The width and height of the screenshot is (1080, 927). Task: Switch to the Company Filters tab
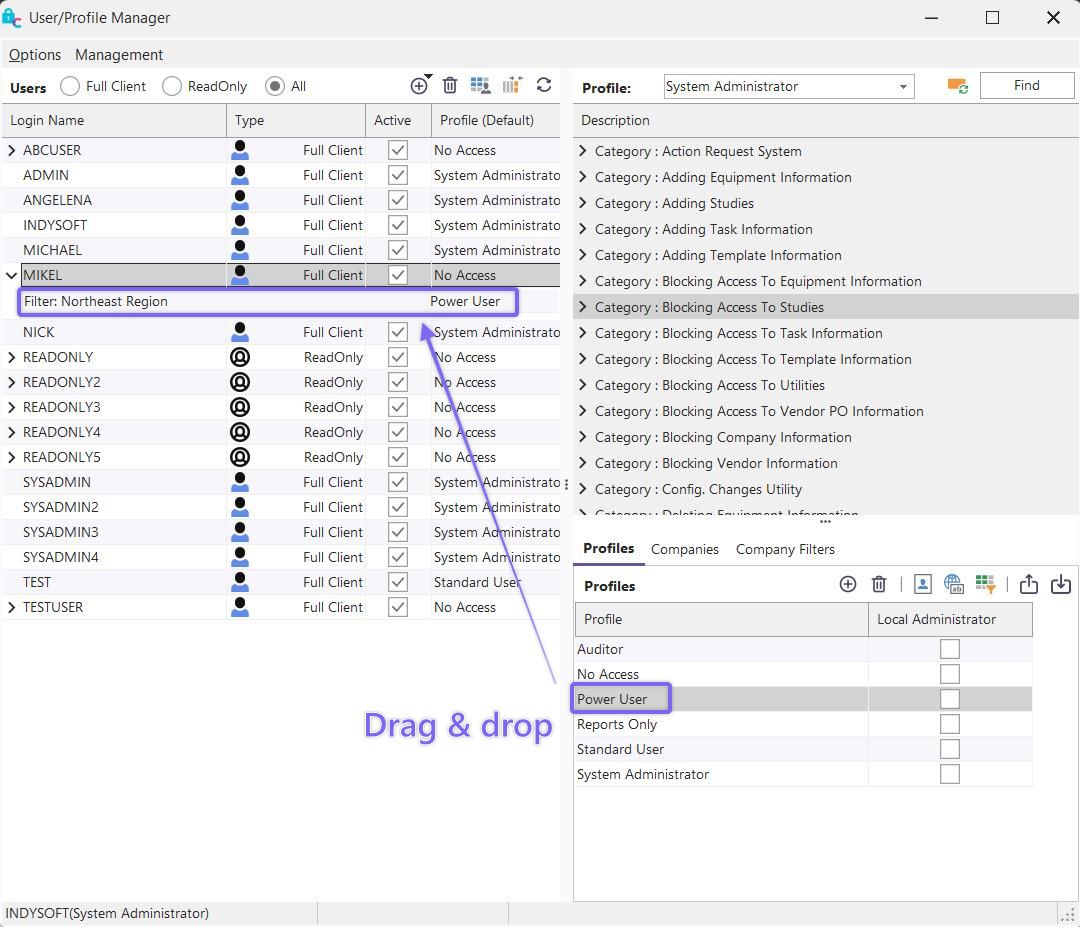[x=785, y=549]
